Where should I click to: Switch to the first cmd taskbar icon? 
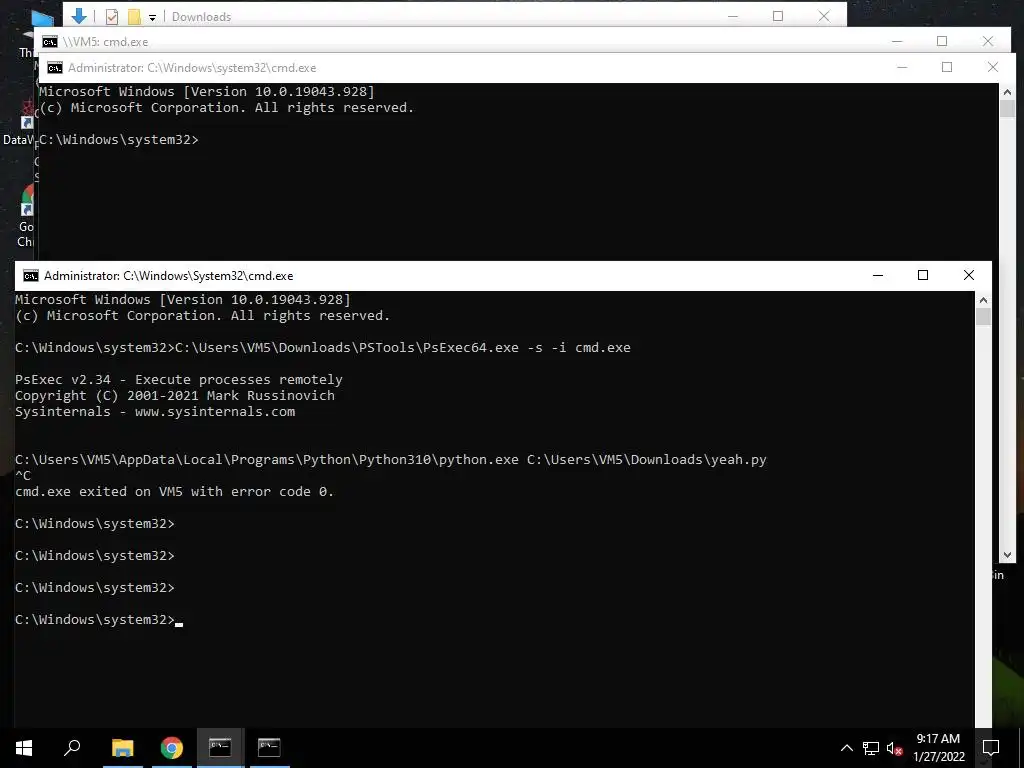[x=220, y=748]
